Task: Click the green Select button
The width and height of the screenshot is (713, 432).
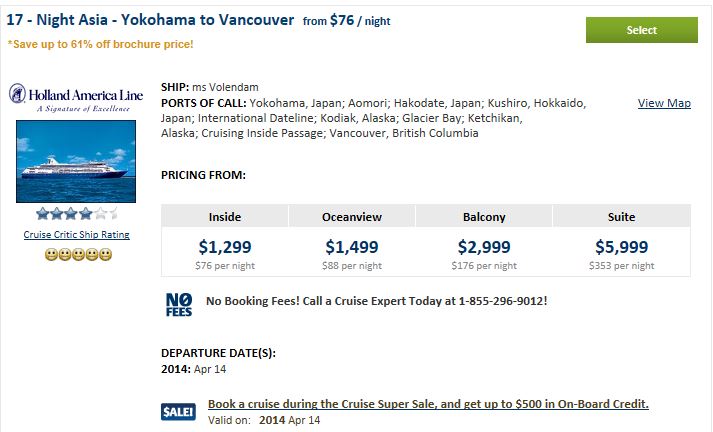Action: pyautogui.click(x=642, y=30)
